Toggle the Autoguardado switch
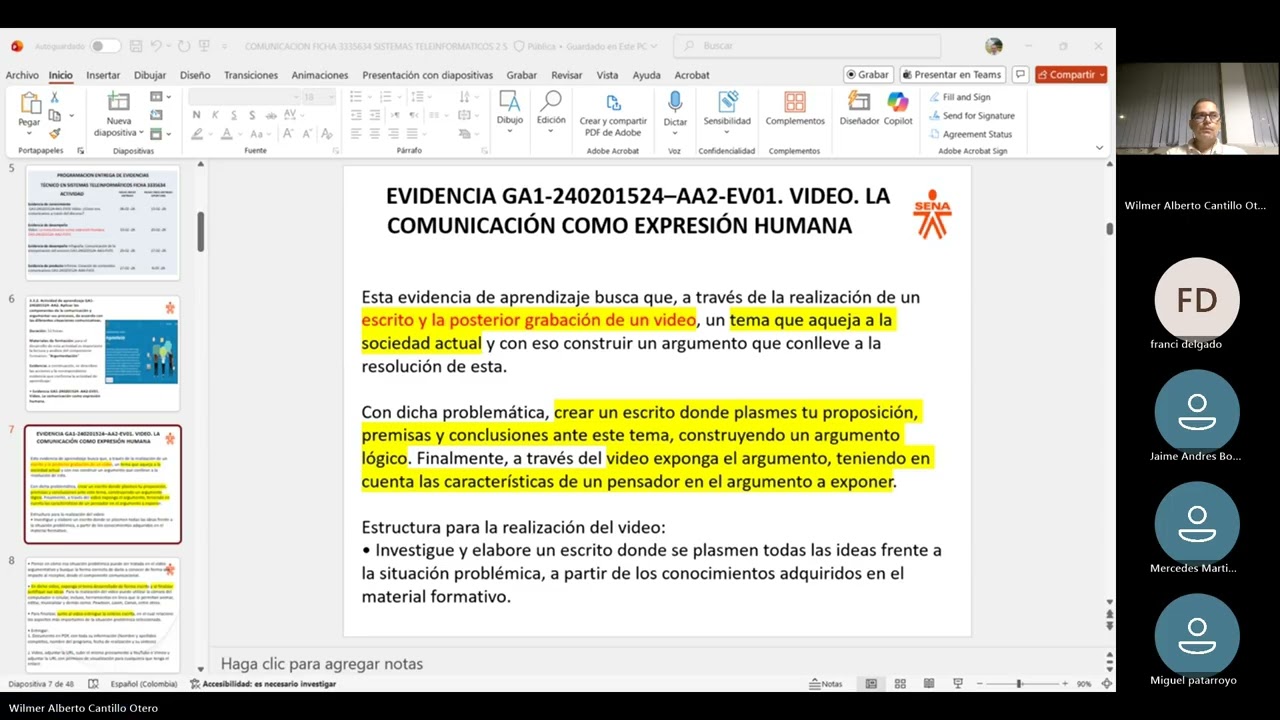This screenshot has height=720, width=1280. point(104,46)
